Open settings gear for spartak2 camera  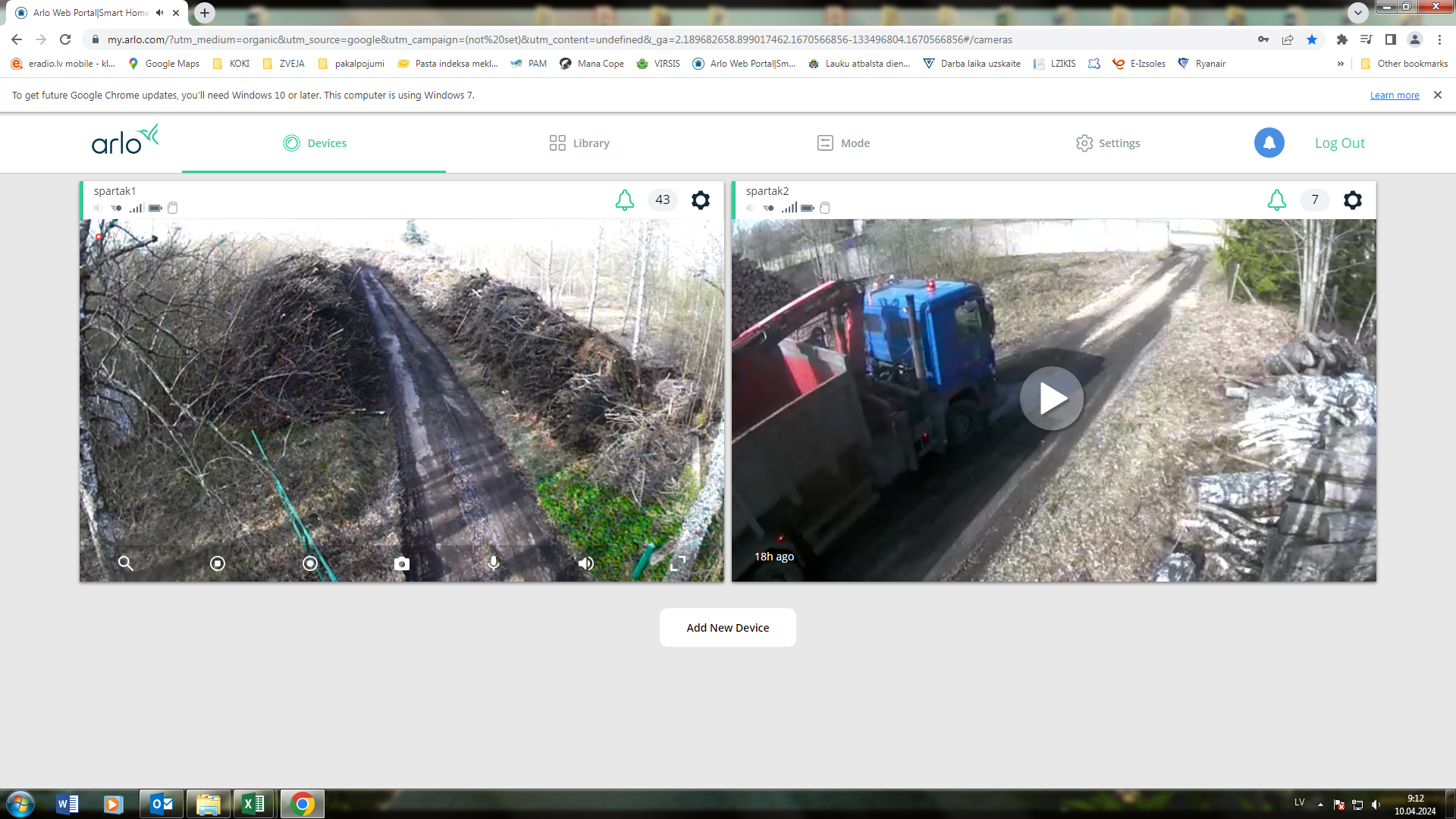(x=1352, y=200)
